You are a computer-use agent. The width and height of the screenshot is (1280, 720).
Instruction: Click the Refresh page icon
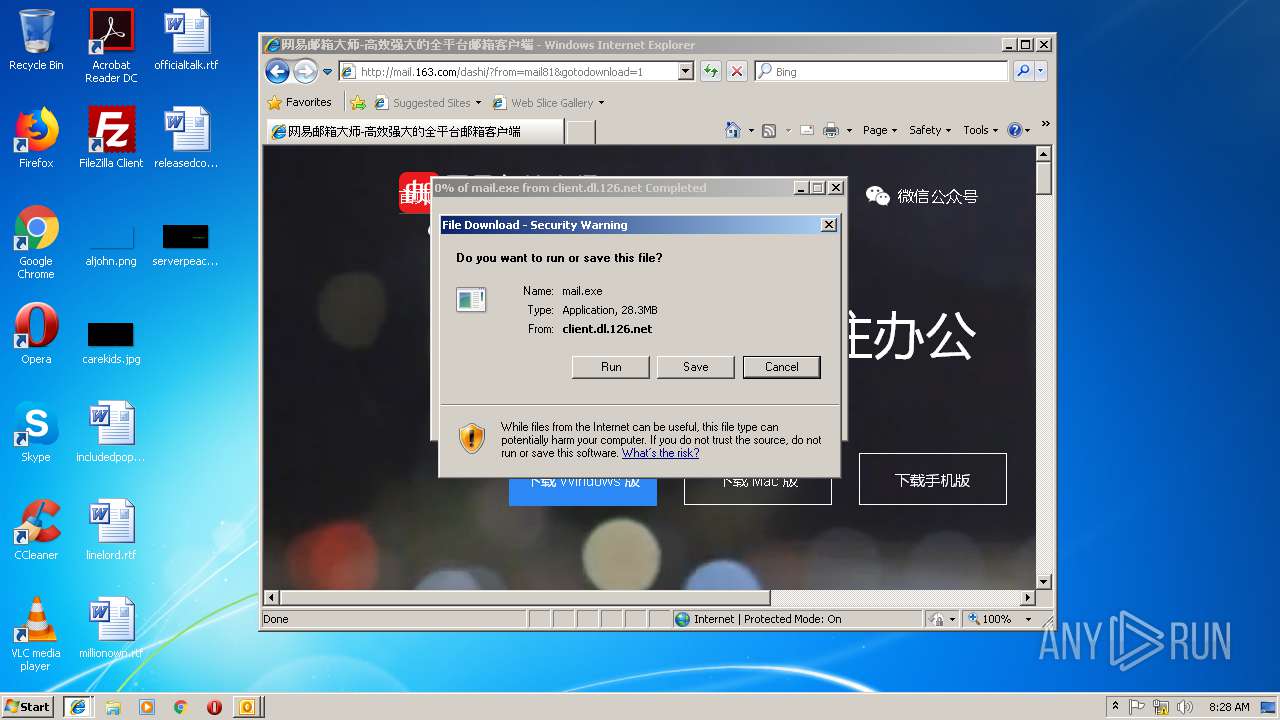710,71
